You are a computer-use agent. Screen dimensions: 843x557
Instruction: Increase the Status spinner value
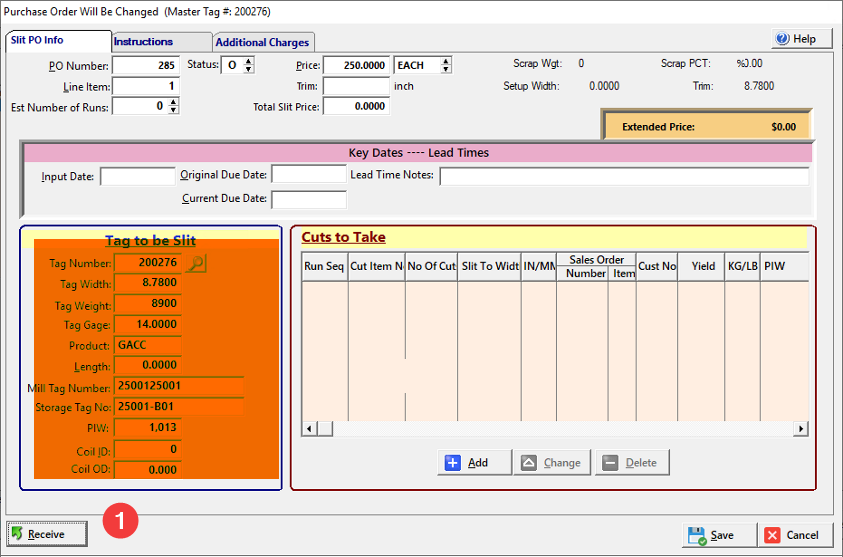click(248, 62)
